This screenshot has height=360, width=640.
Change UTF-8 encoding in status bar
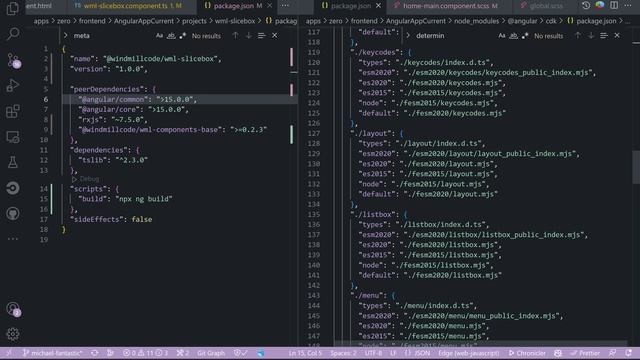pyautogui.click(x=373, y=353)
